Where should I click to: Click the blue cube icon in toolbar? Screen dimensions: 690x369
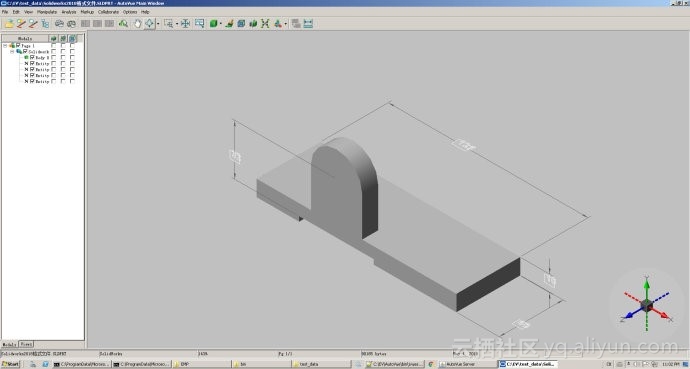(241, 23)
